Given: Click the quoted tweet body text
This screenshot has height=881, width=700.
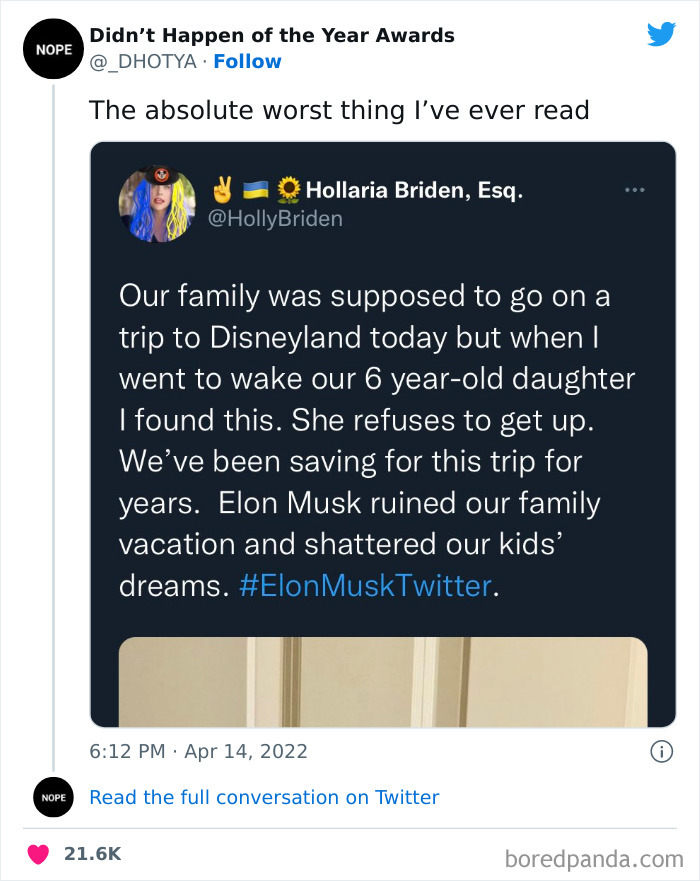Looking at the screenshot, I should point(375,440).
